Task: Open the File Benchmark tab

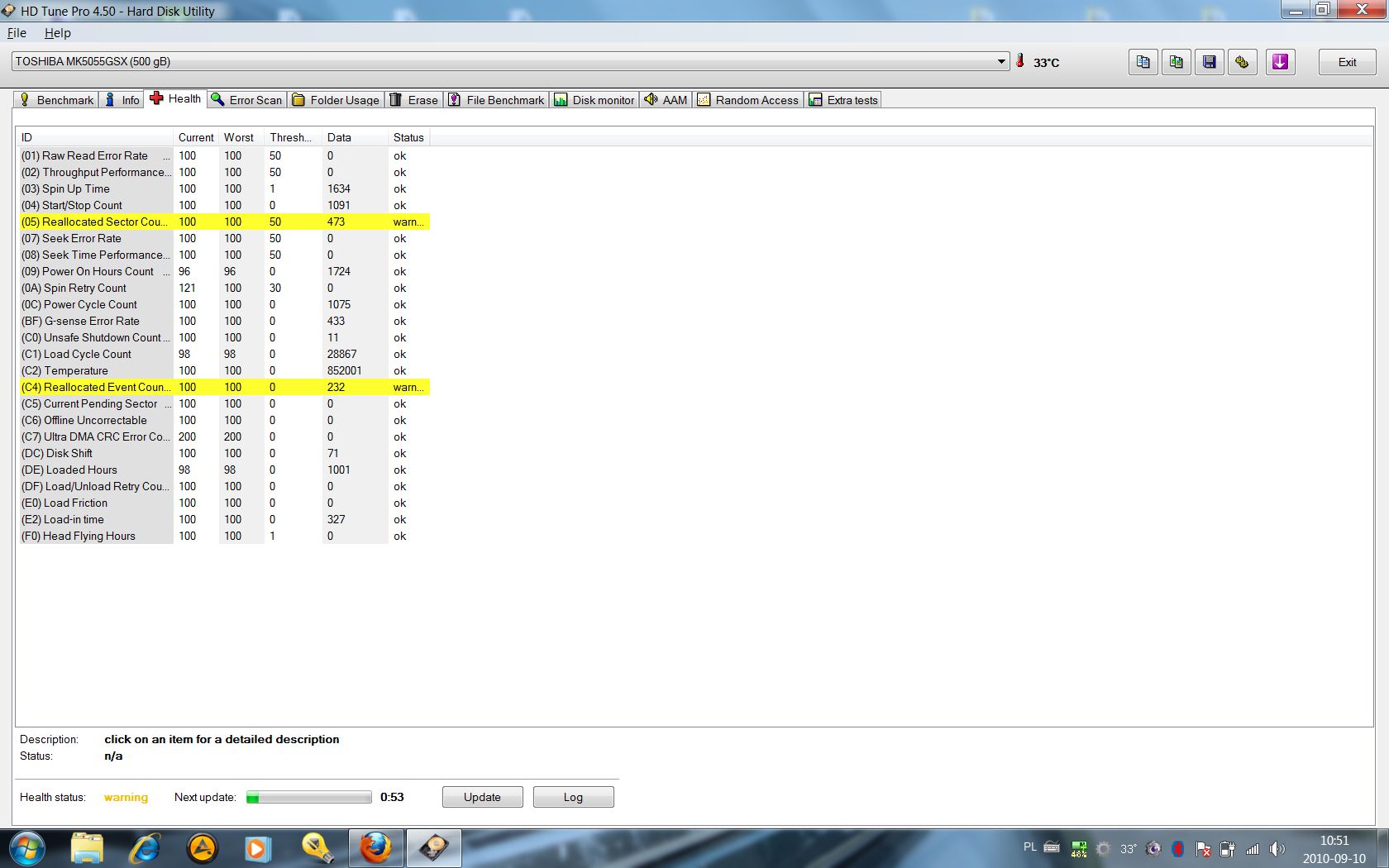Action: pos(497,100)
